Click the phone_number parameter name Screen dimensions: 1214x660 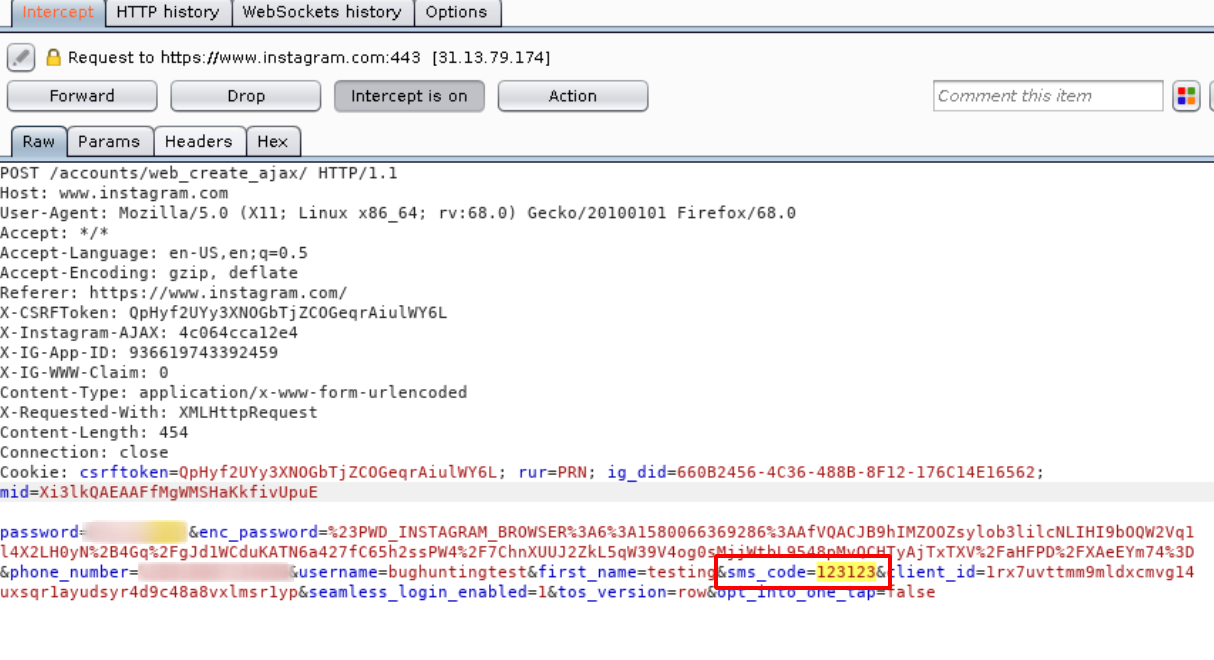(x=69, y=573)
